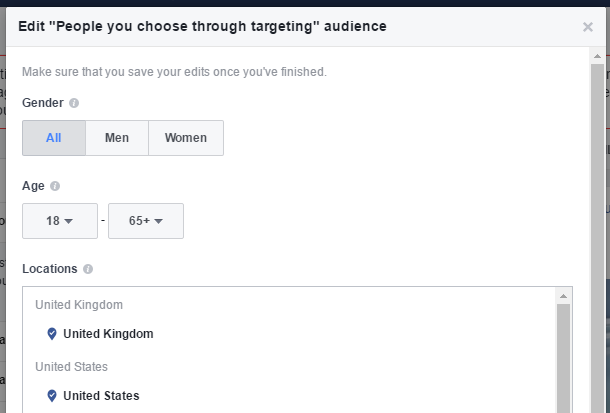Image resolution: width=610 pixels, height=413 pixels.
Task: Select the bold United States entry
Action: click(101, 396)
